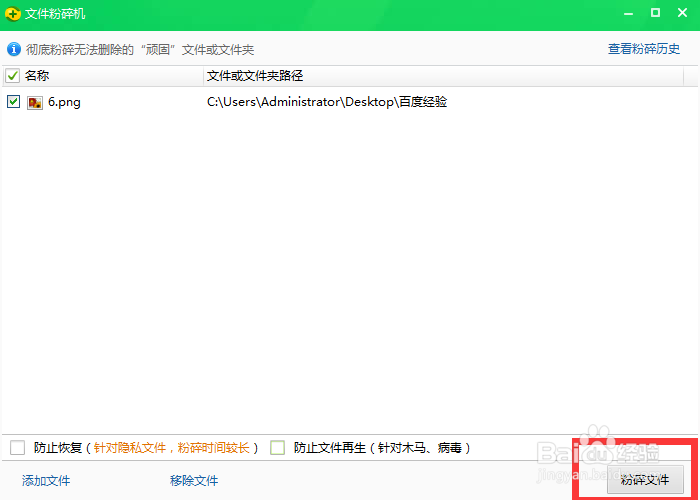Click the 防止文件再生 label text
This screenshot has width=700, height=500.
pyautogui.click(x=330, y=447)
